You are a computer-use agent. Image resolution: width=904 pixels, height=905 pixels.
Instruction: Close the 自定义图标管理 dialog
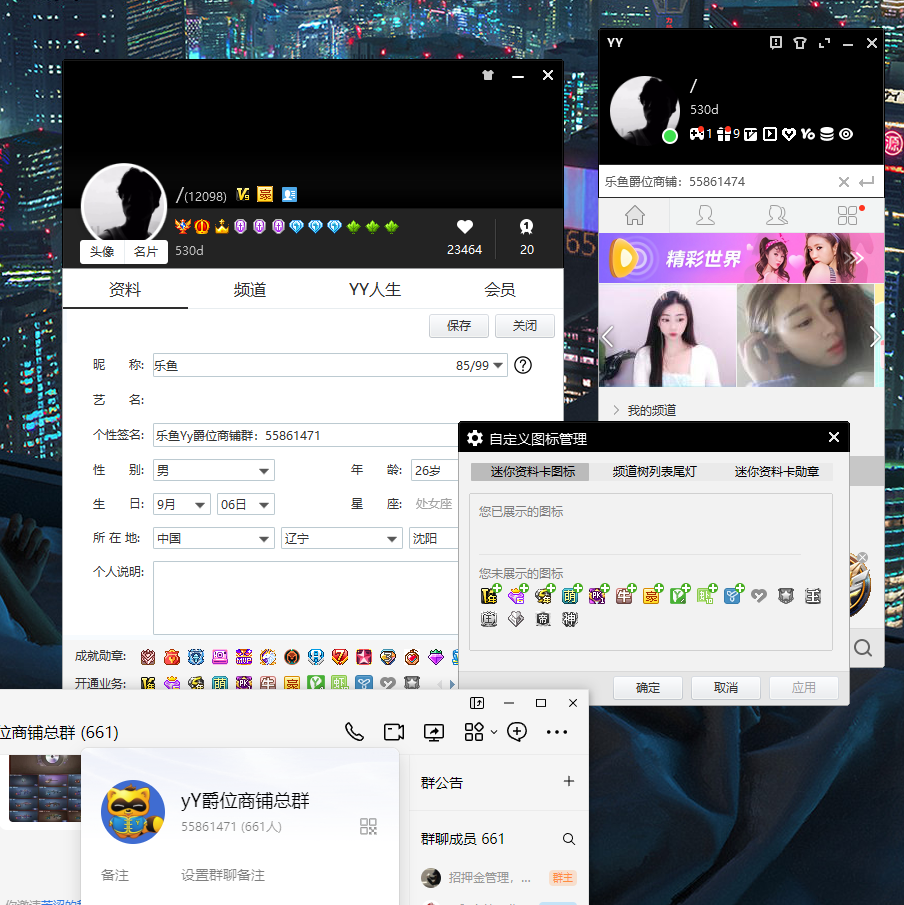(834, 437)
